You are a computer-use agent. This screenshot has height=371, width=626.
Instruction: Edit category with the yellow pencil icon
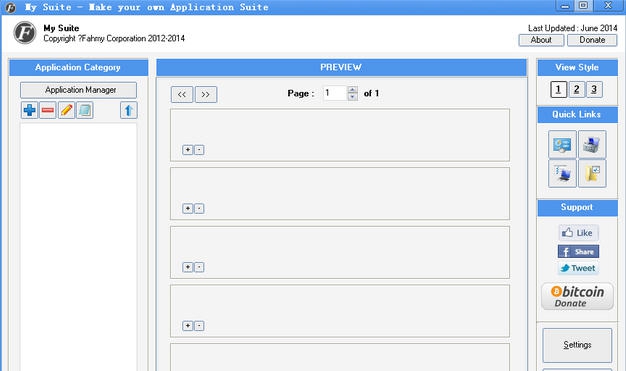coord(66,110)
